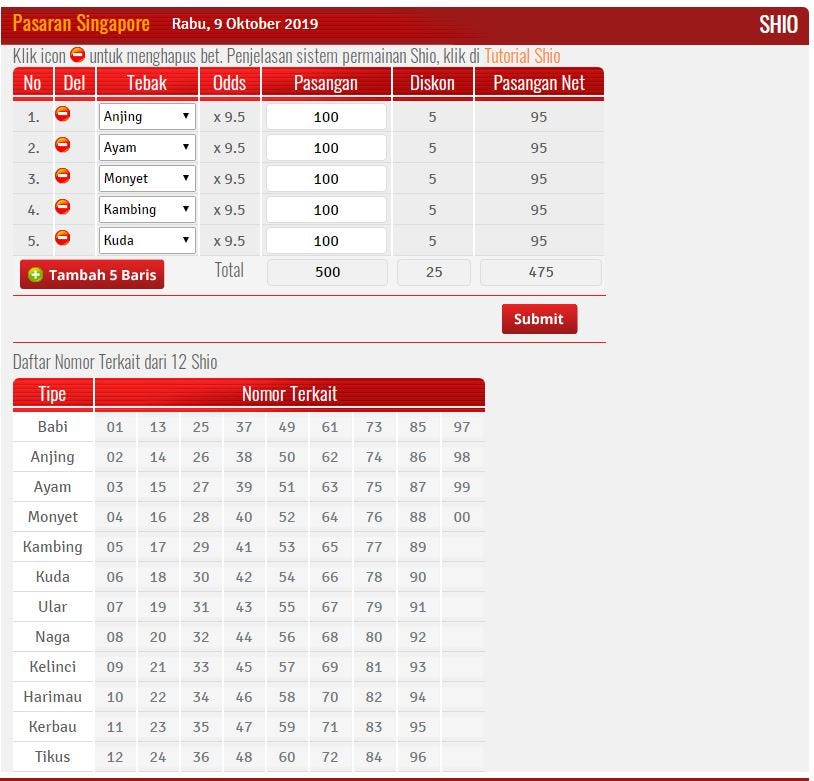Viewport: 814px width, 781px height.
Task: Click bet amount field for the Kambing row
Action: coord(326,210)
